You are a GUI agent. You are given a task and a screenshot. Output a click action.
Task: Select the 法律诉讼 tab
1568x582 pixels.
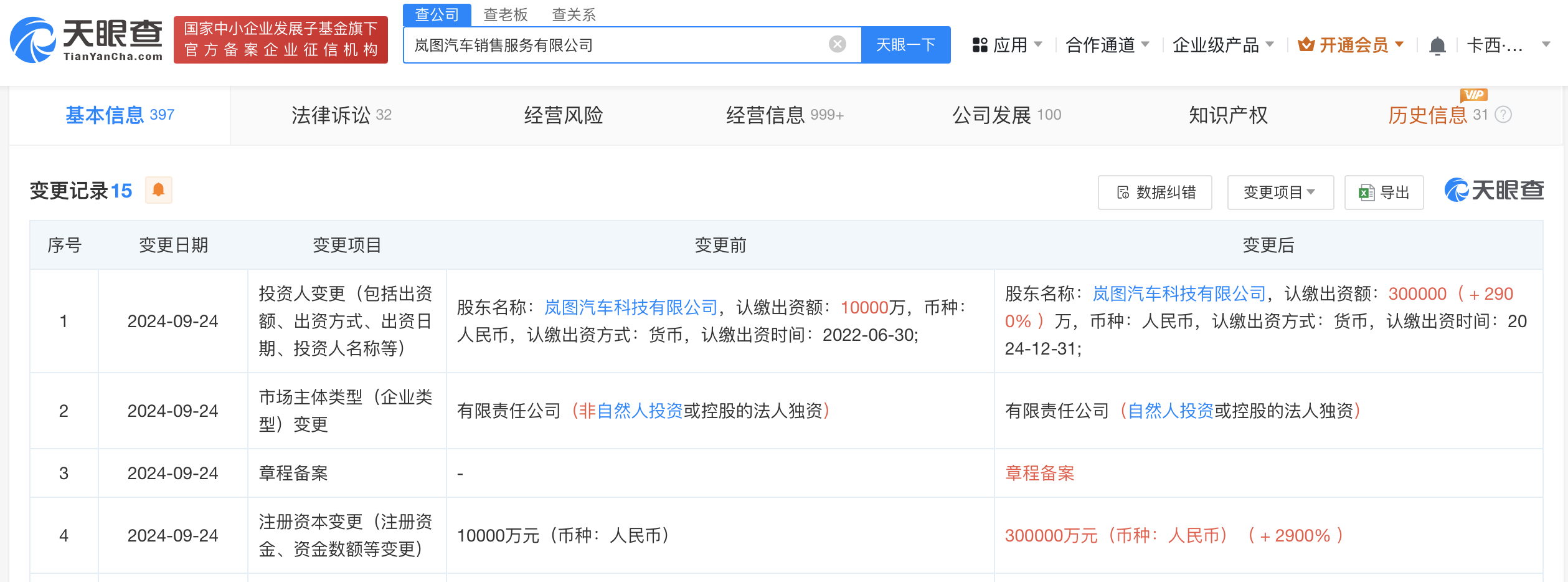[341, 115]
